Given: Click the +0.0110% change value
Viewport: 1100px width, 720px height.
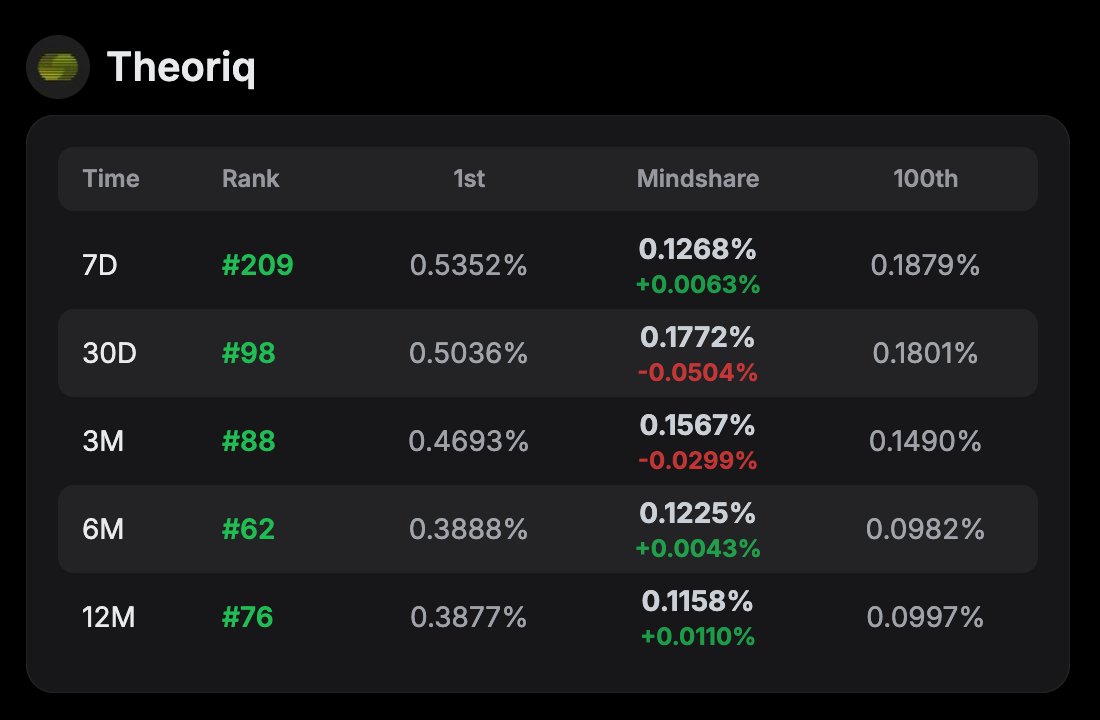Looking at the screenshot, I should click(x=697, y=636).
